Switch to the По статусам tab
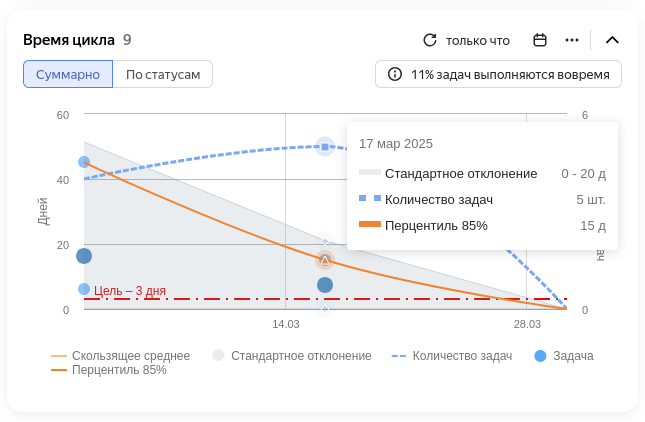The width and height of the screenshot is (645, 422). pyautogui.click(x=163, y=74)
